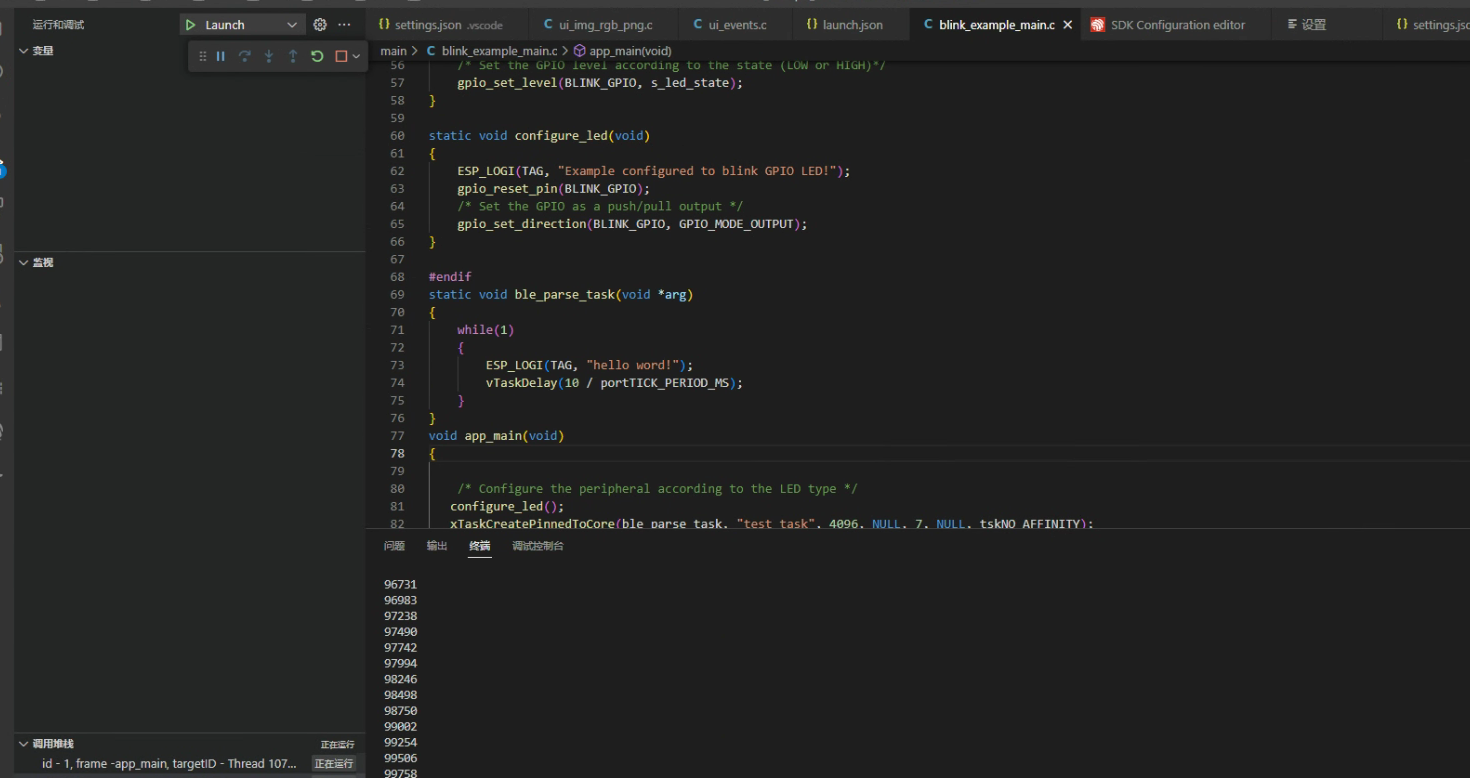This screenshot has width=1470, height=778.
Task: Click the 正在运行 badge on thread row
Action: coord(334,764)
